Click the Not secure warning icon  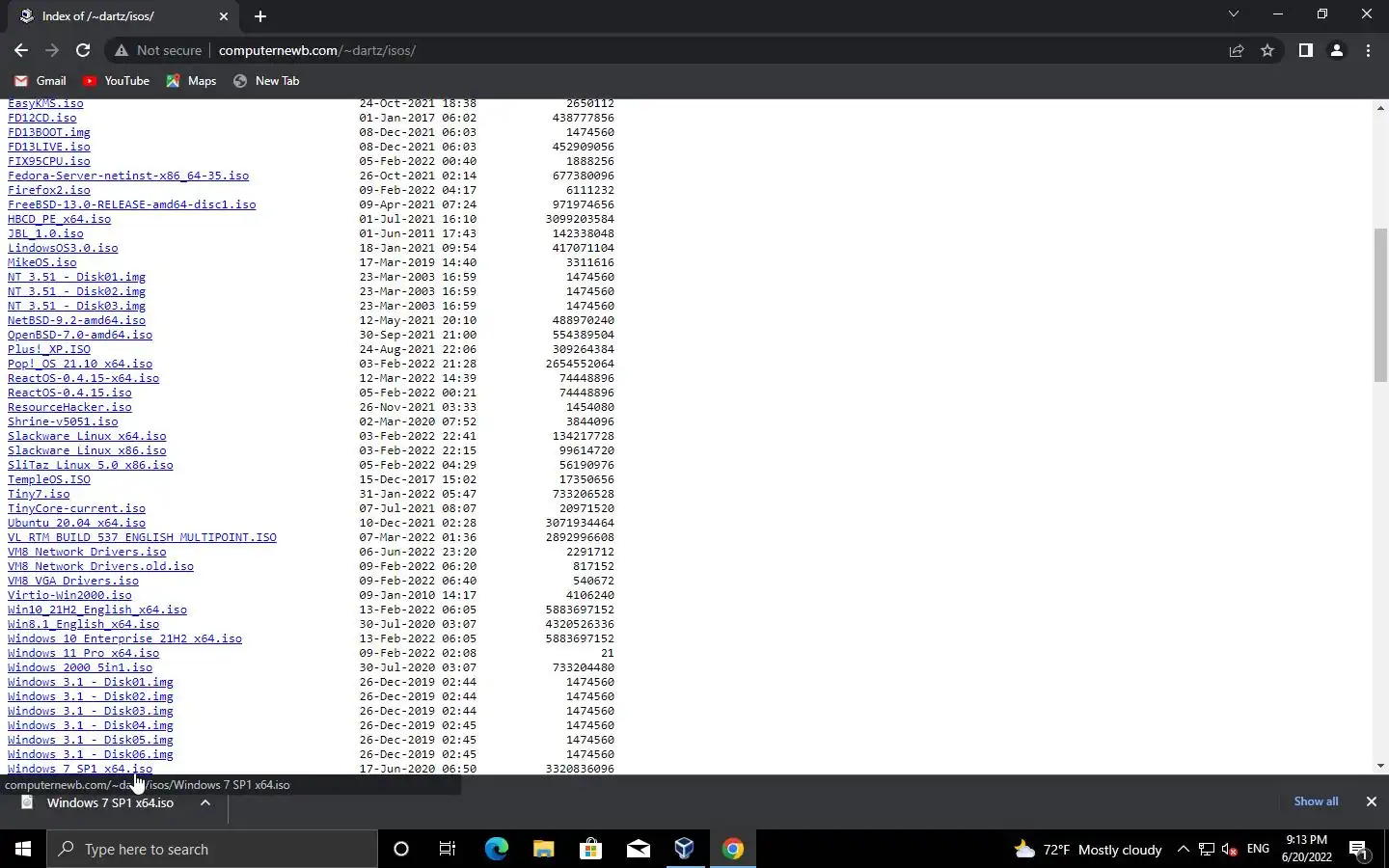tap(122, 50)
